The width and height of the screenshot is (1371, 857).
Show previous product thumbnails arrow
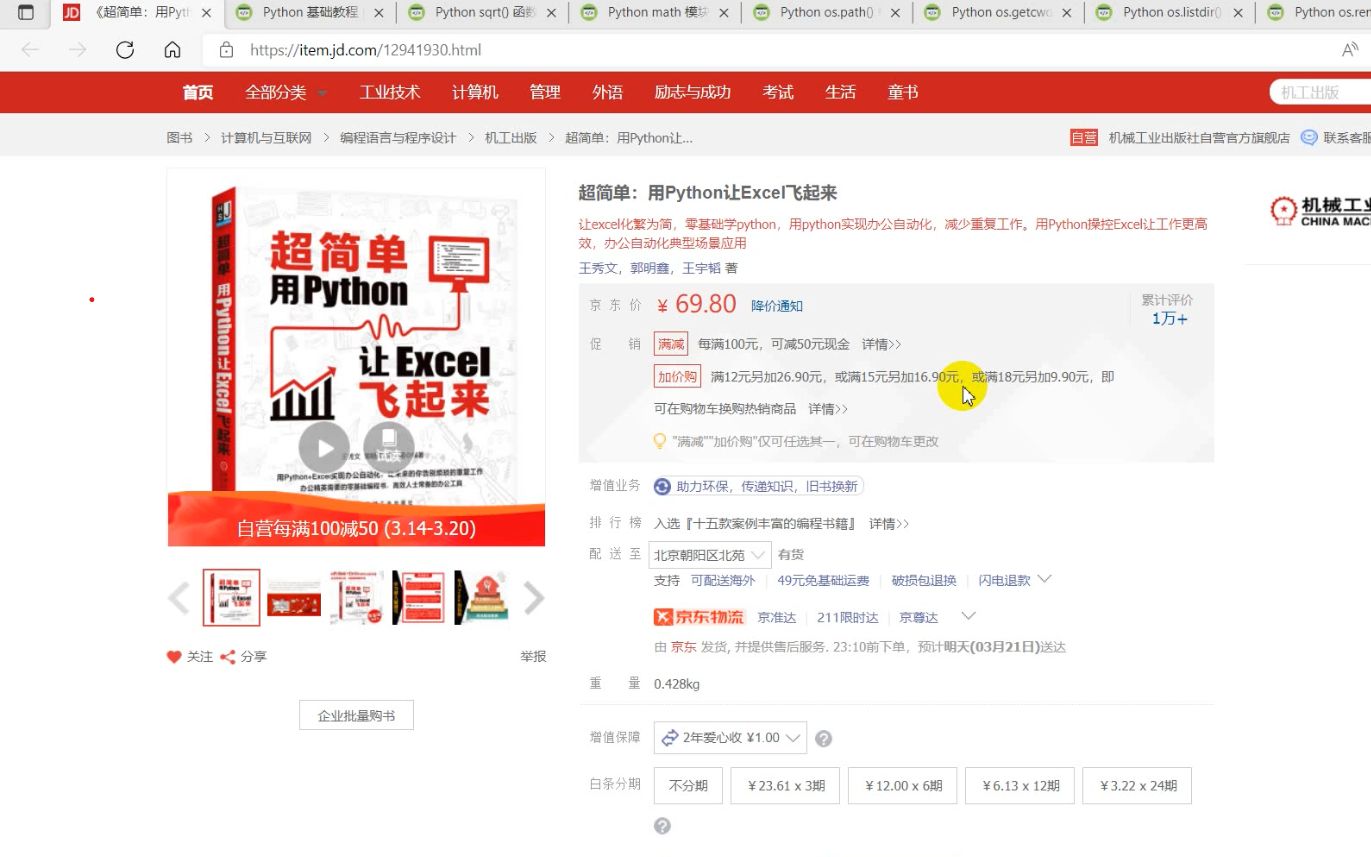(x=179, y=598)
